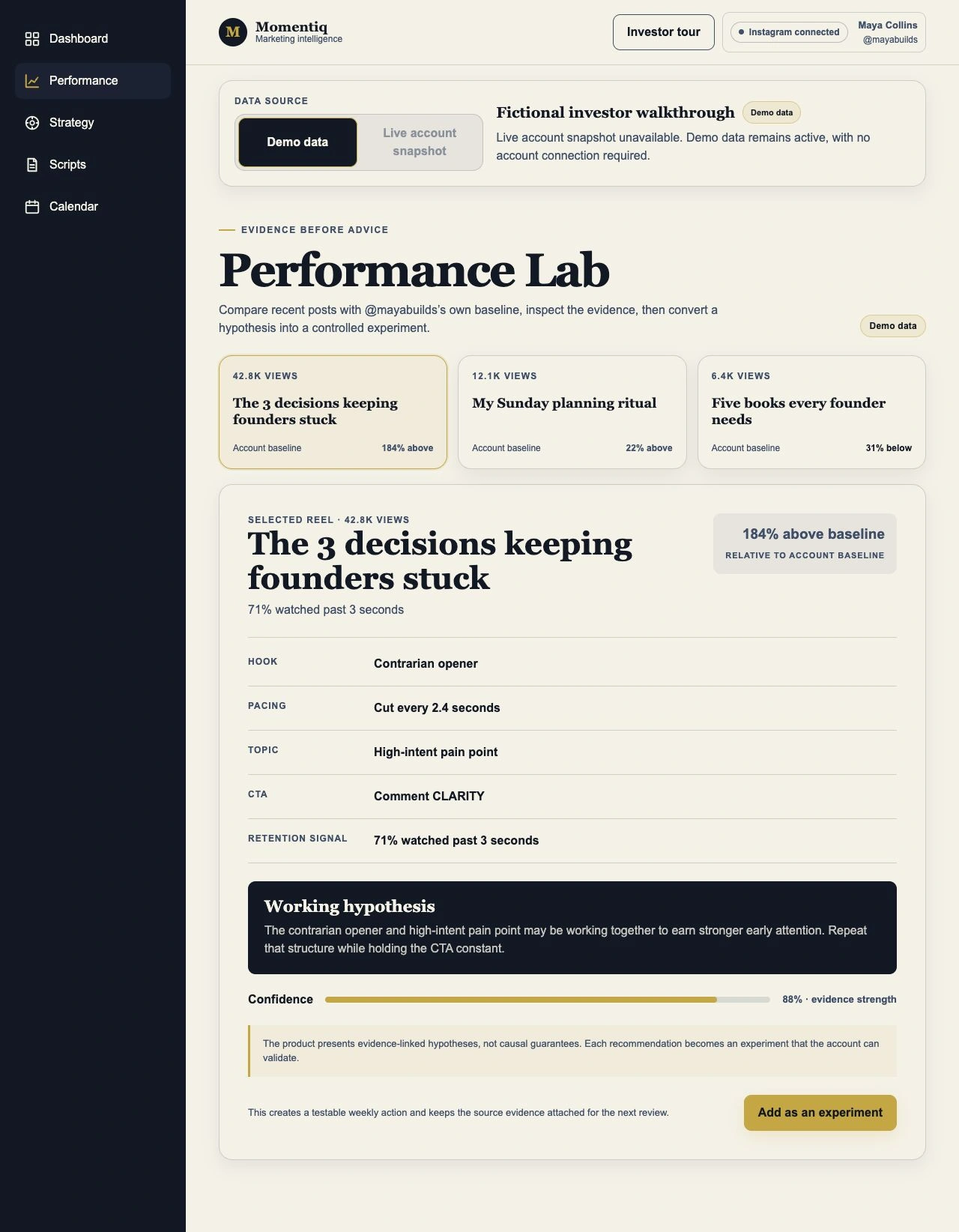Click the Strategy target icon

[x=32, y=123]
